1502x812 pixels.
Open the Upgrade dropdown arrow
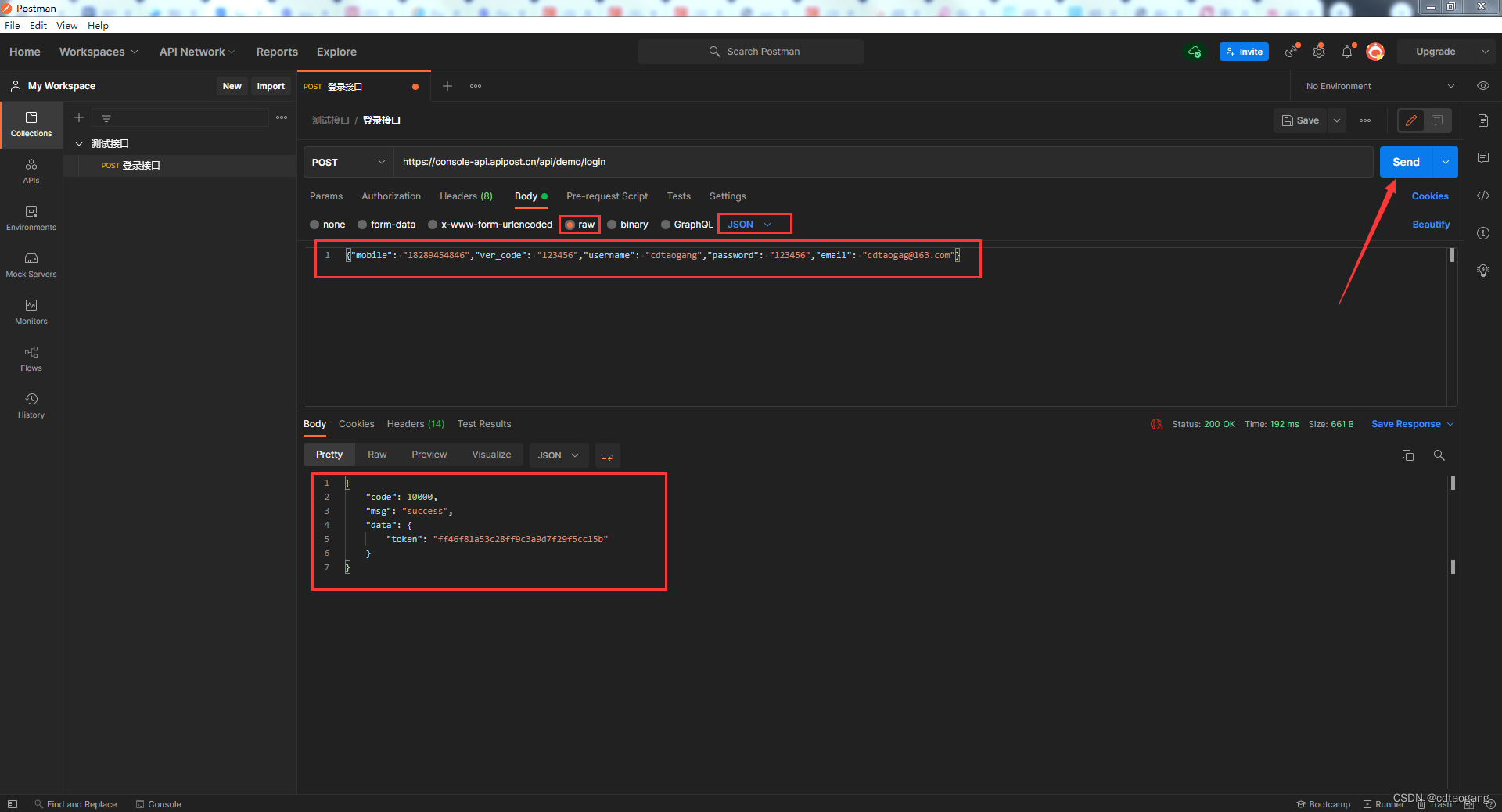pos(1485,52)
